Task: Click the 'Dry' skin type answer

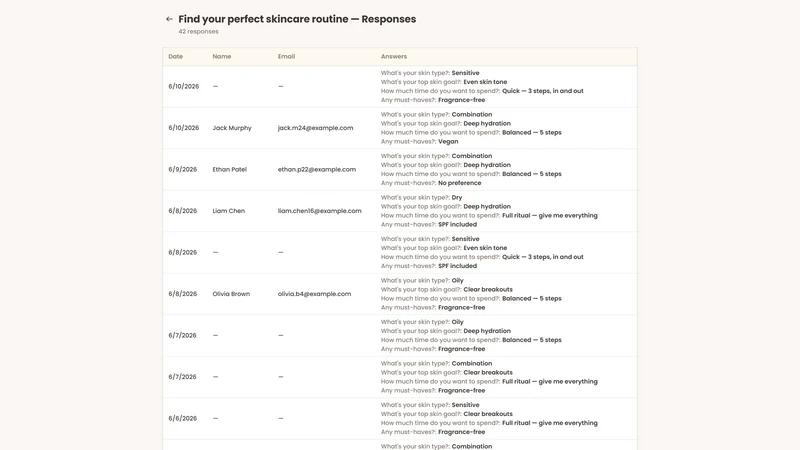Action: pos(457,197)
